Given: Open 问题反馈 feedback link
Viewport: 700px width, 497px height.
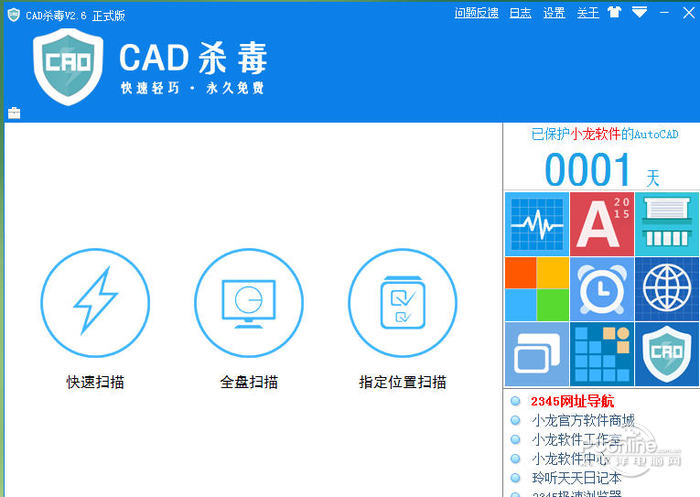Looking at the screenshot, I should 476,13.
